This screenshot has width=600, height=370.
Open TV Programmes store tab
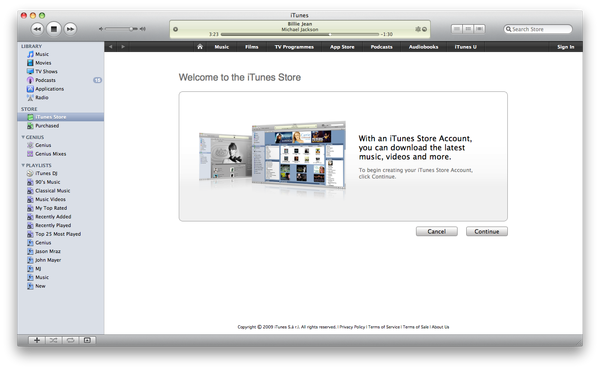(x=294, y=47)
